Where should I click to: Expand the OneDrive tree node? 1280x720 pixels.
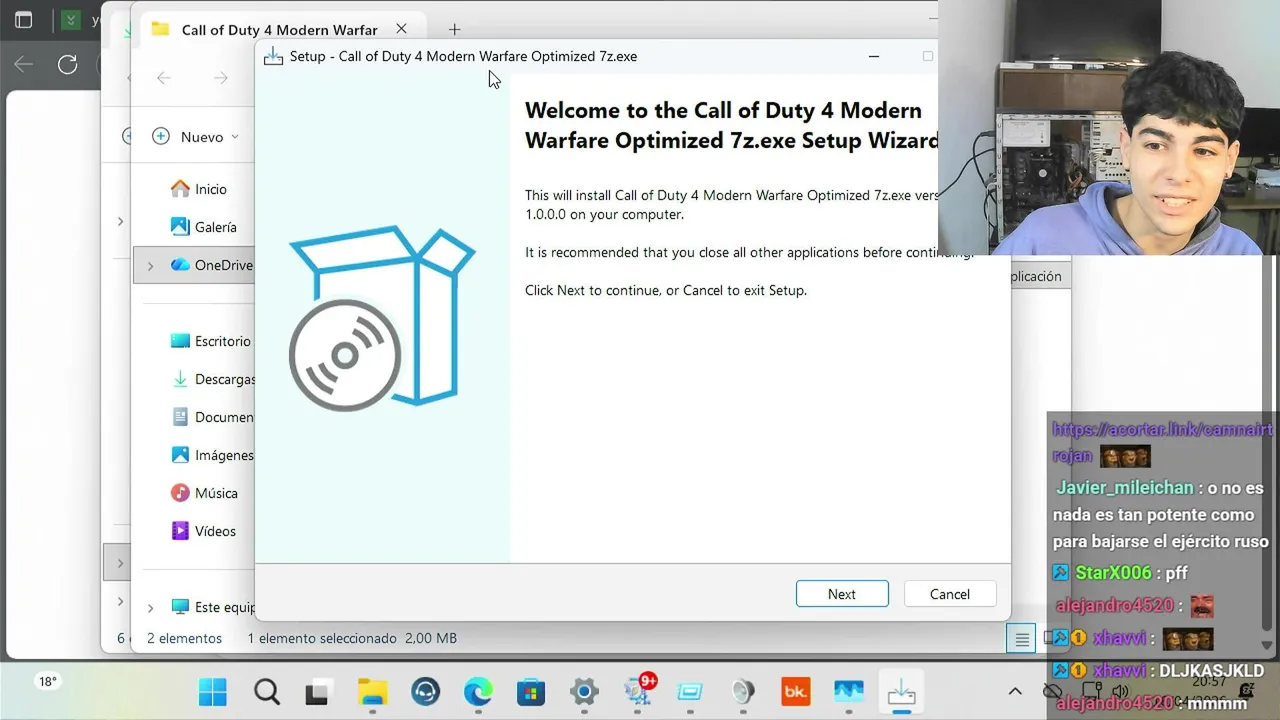[x=150, y=266]
